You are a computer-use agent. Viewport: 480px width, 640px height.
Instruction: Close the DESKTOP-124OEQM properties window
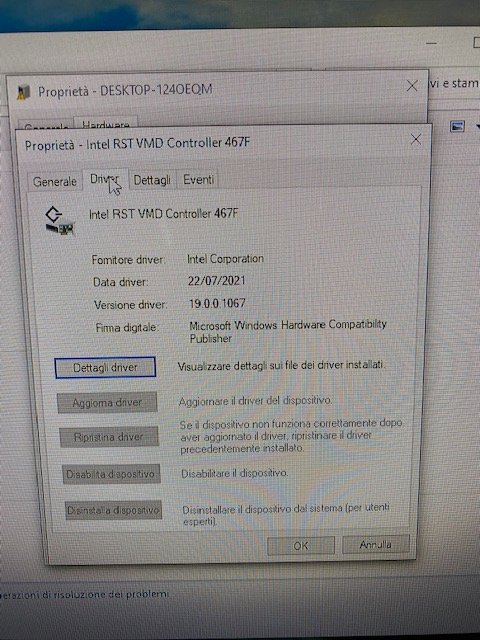(x=412, y=86)
